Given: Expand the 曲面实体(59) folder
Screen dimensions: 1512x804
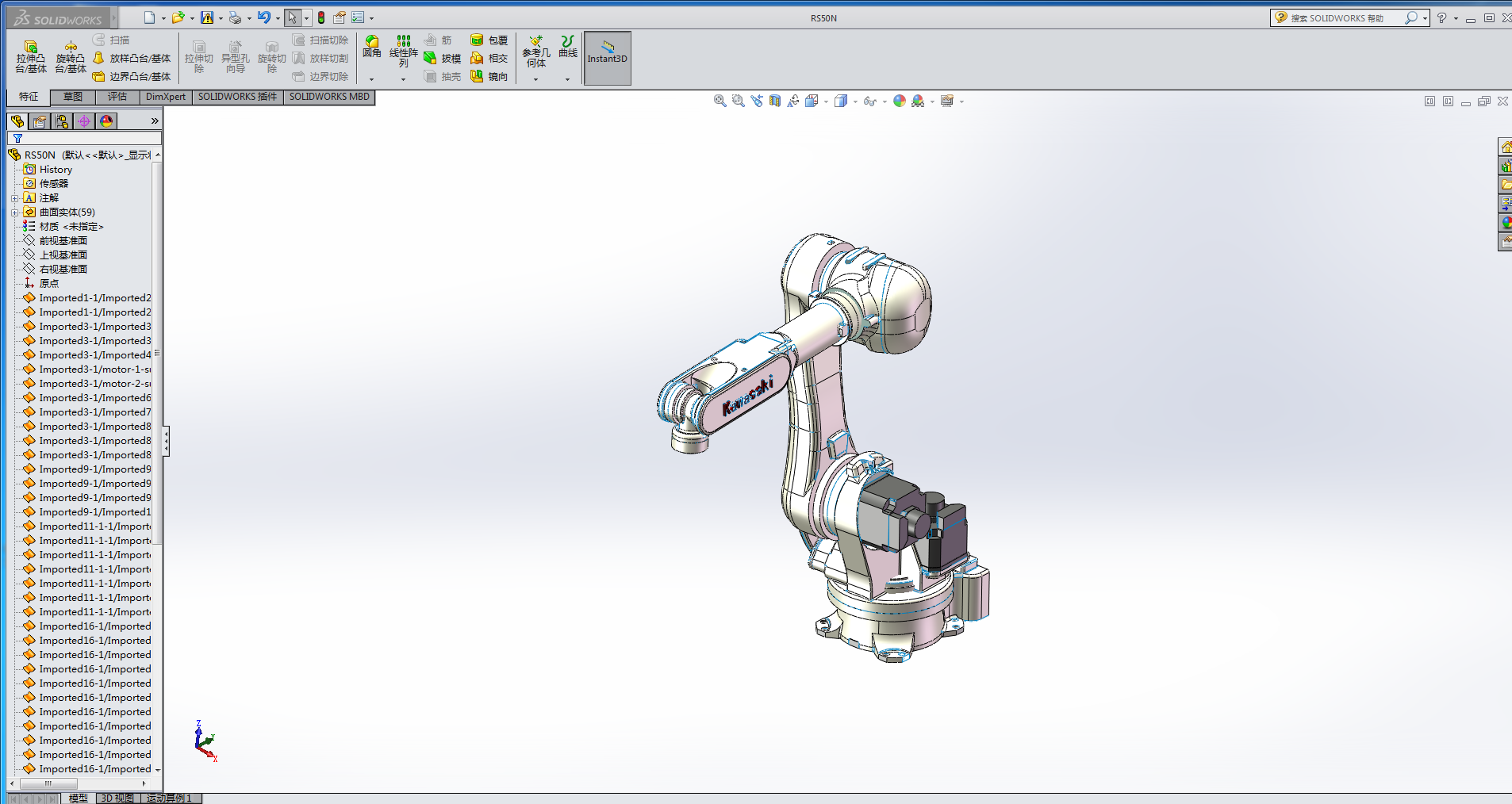Looking at the screenshot, I should [x=14, y=212].
